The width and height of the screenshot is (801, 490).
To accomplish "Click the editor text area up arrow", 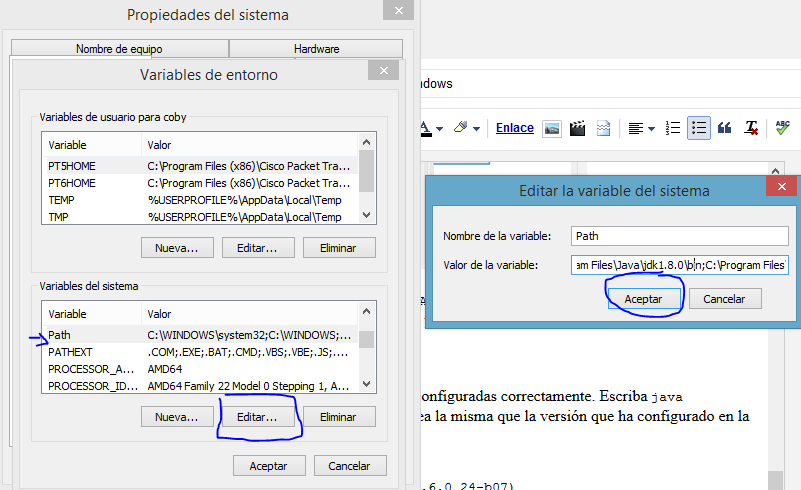I will (x=775, y=170).
